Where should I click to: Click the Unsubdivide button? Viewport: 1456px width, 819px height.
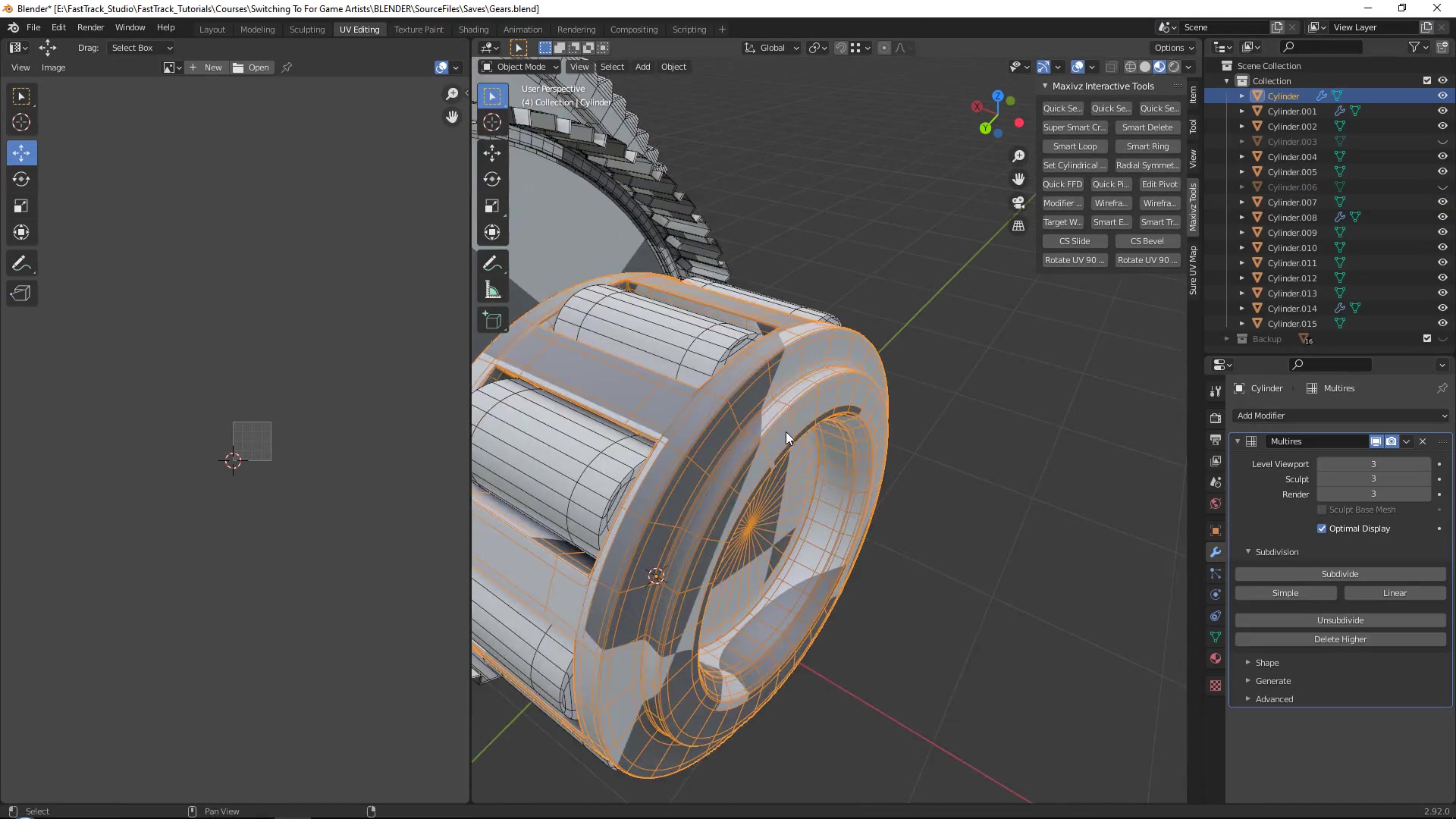click(x=1340, y=620)
